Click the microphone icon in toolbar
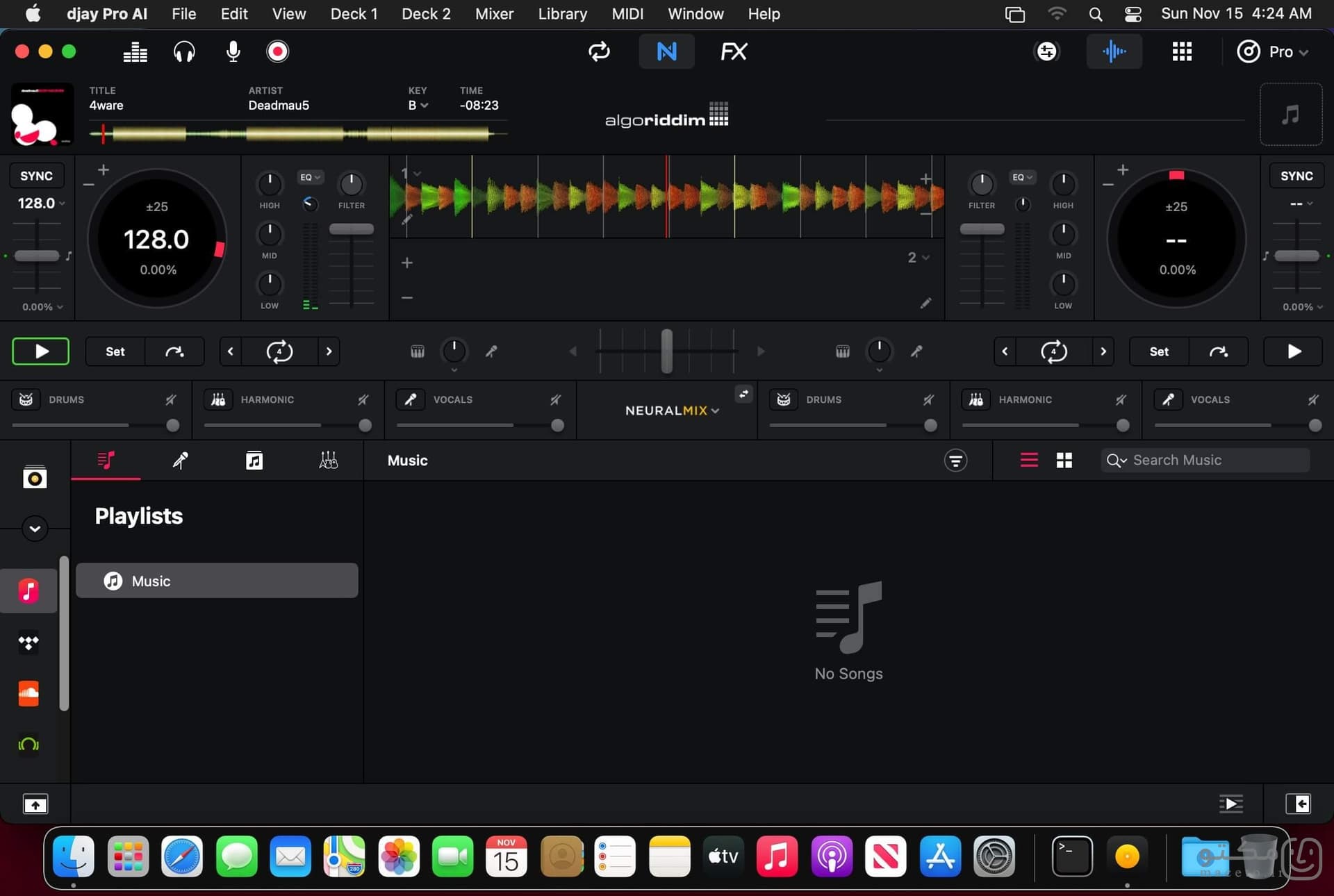 [233, 52]
